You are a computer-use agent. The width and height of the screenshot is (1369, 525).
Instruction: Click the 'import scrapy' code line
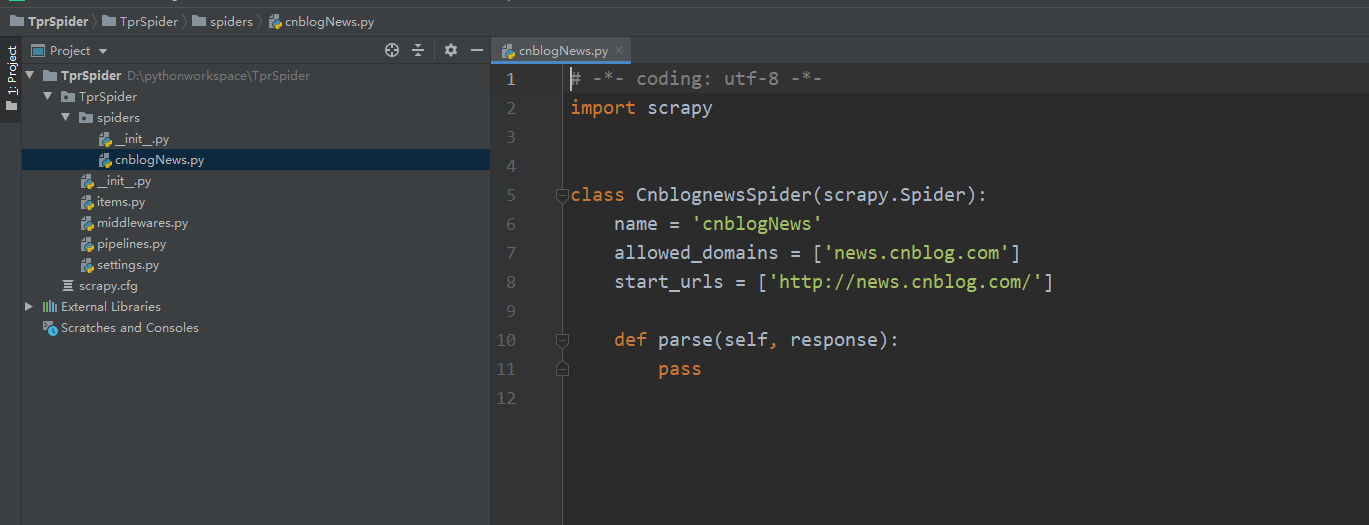click(x=641, y=108)
